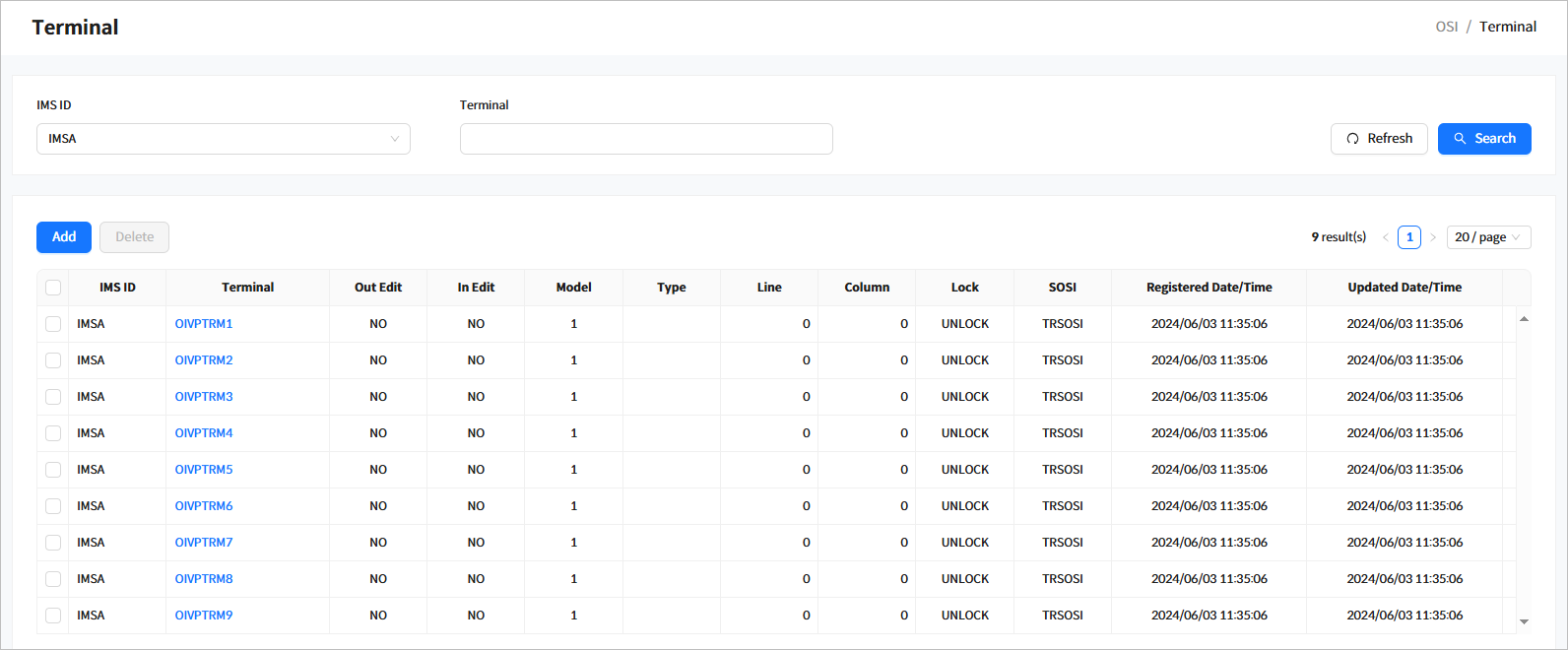This screenshot has height=650, width=1568.
Task: Click the OSI breadcrumb link
Action: [x=1446, y=27]
